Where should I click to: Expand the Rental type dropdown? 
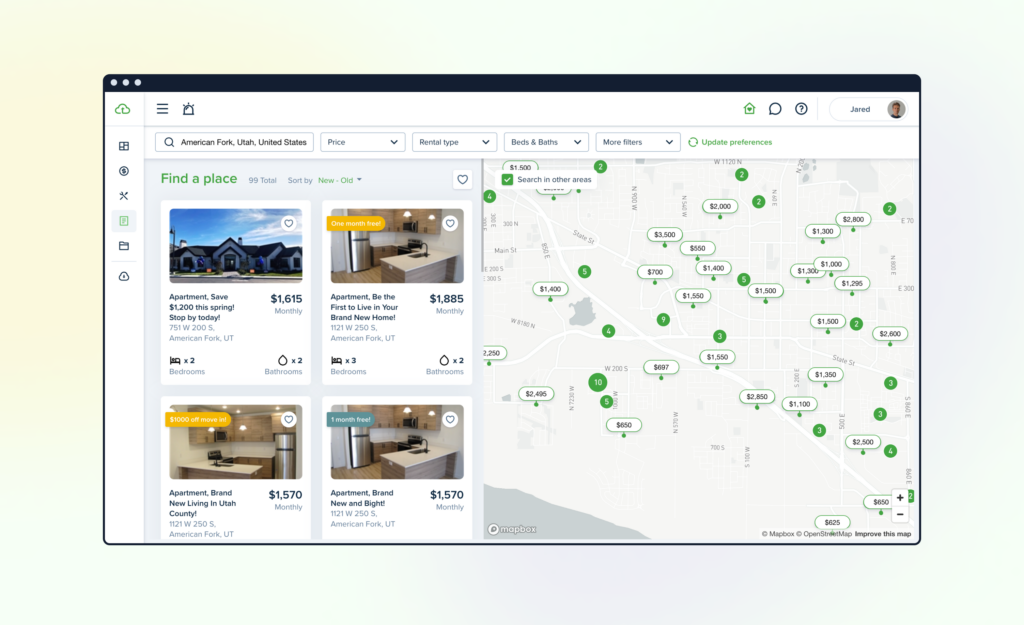pos(455,142)
